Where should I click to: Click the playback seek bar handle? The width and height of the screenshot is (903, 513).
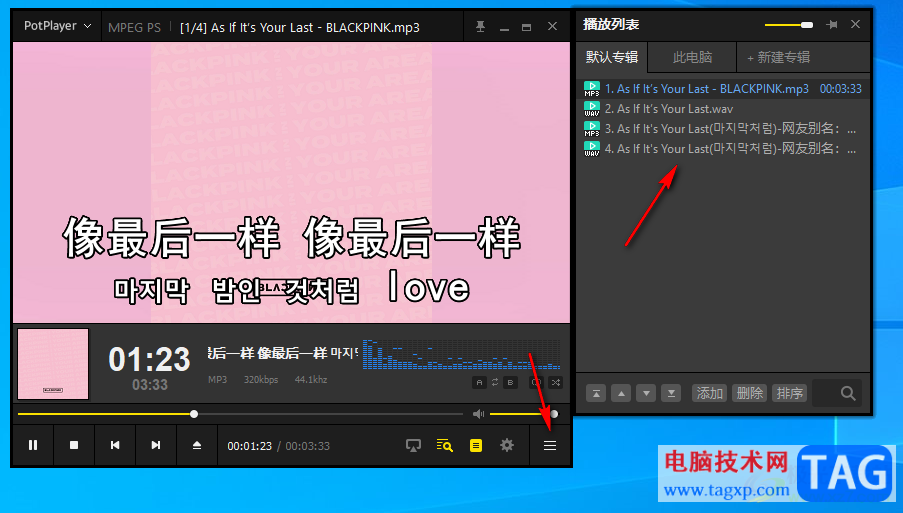pos(194,414)
